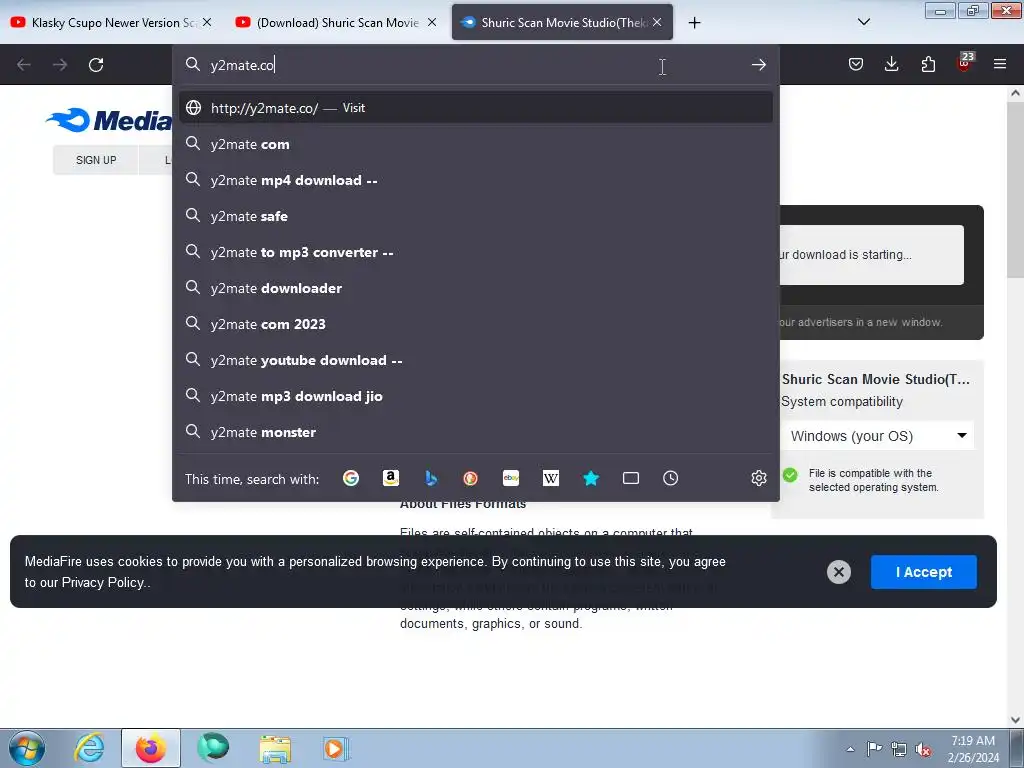Click the page vertical scrollbar thumb
This screenshot has height=768, width=1024.
(1015, 189)
